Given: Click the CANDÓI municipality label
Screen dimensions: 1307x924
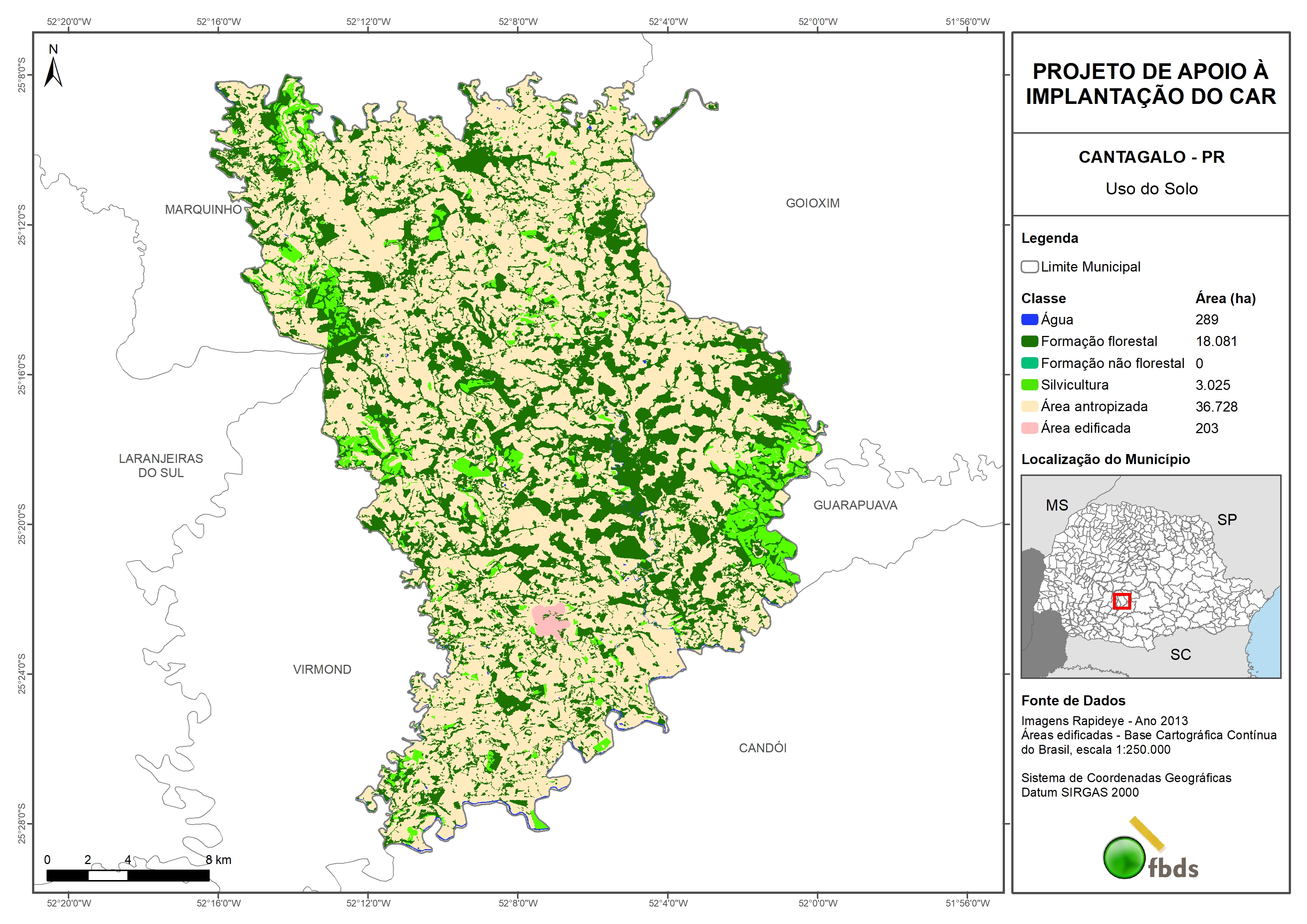Looking at the screenshot, I should (x=762, y=748).
